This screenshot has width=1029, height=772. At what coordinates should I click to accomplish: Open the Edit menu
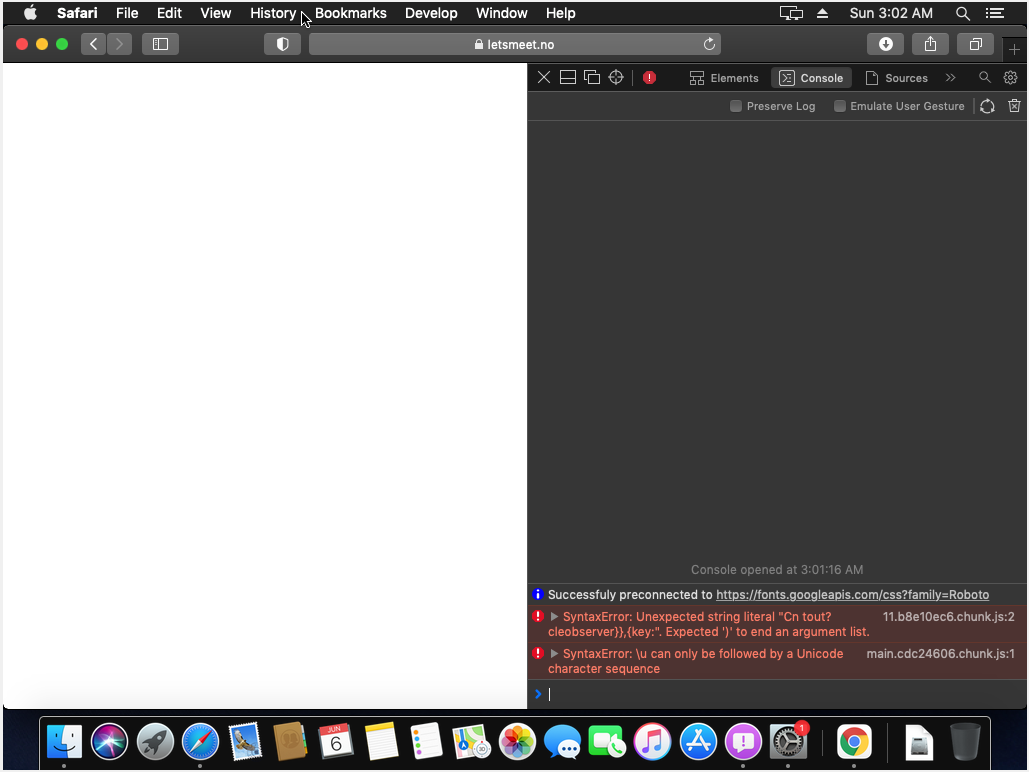(169, 13)
